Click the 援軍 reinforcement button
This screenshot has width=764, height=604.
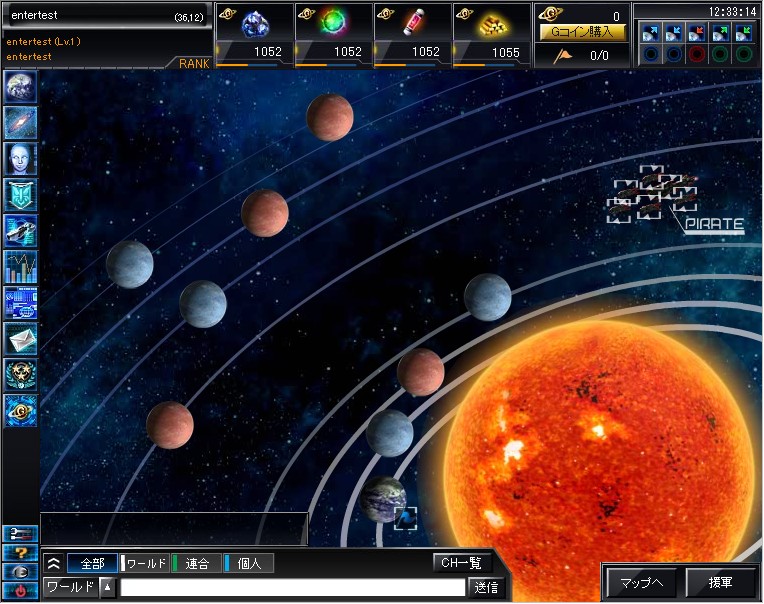(x=720, y=583)
